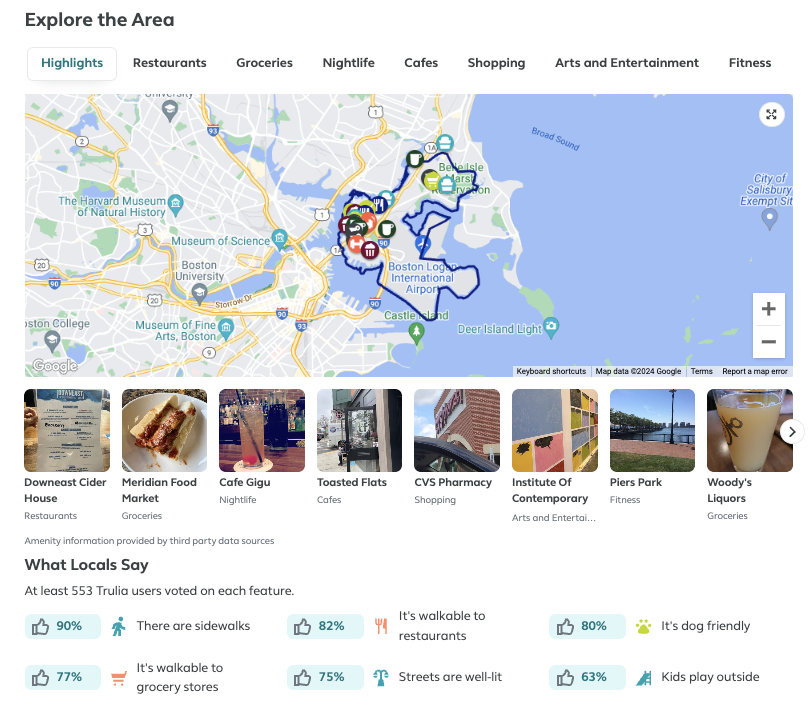Click thumbs-up 90% for sidewalks
Image resolution: width=809 pixels, height=714 pixels.
tap(62, 626)
